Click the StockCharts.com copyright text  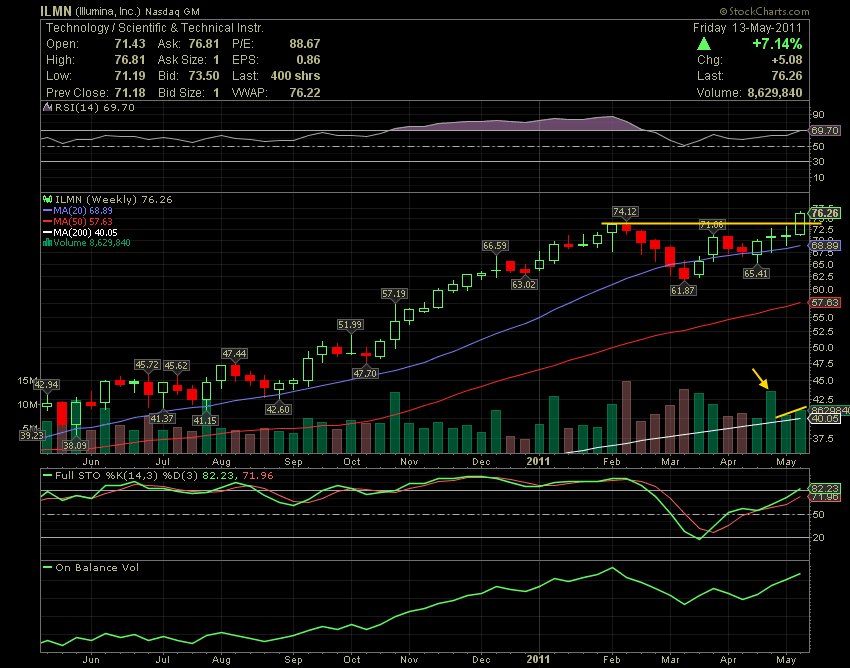click(x=764, y=11)
